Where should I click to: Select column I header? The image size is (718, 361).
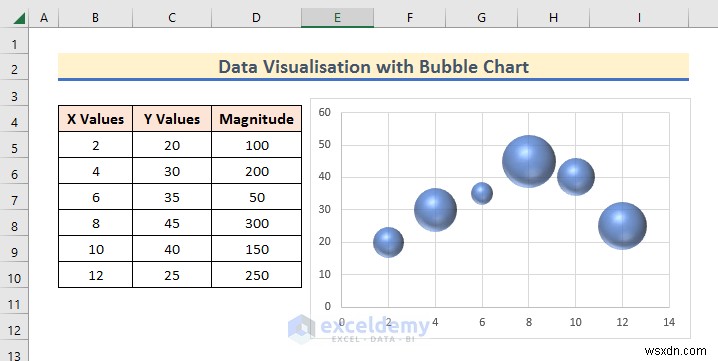point(639,18)
